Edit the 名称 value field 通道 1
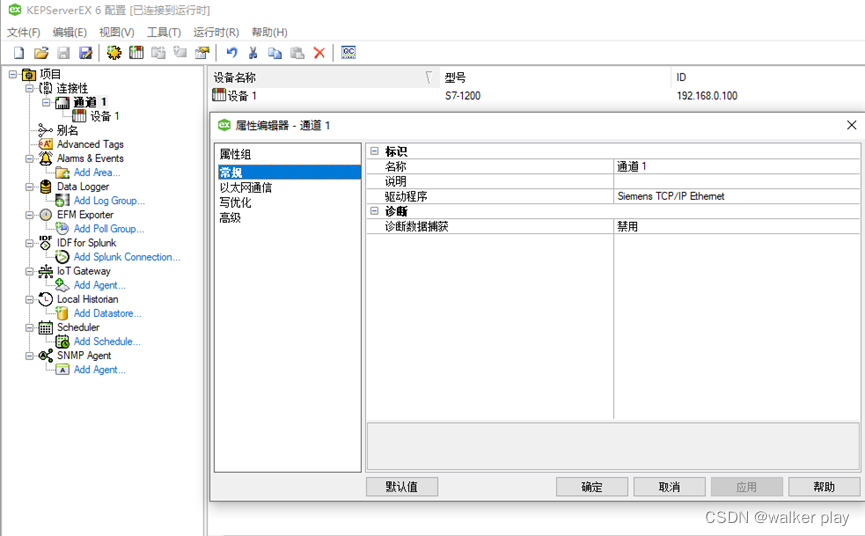Image resolution: width=865 pixels, height=536 pixels. 736,167
